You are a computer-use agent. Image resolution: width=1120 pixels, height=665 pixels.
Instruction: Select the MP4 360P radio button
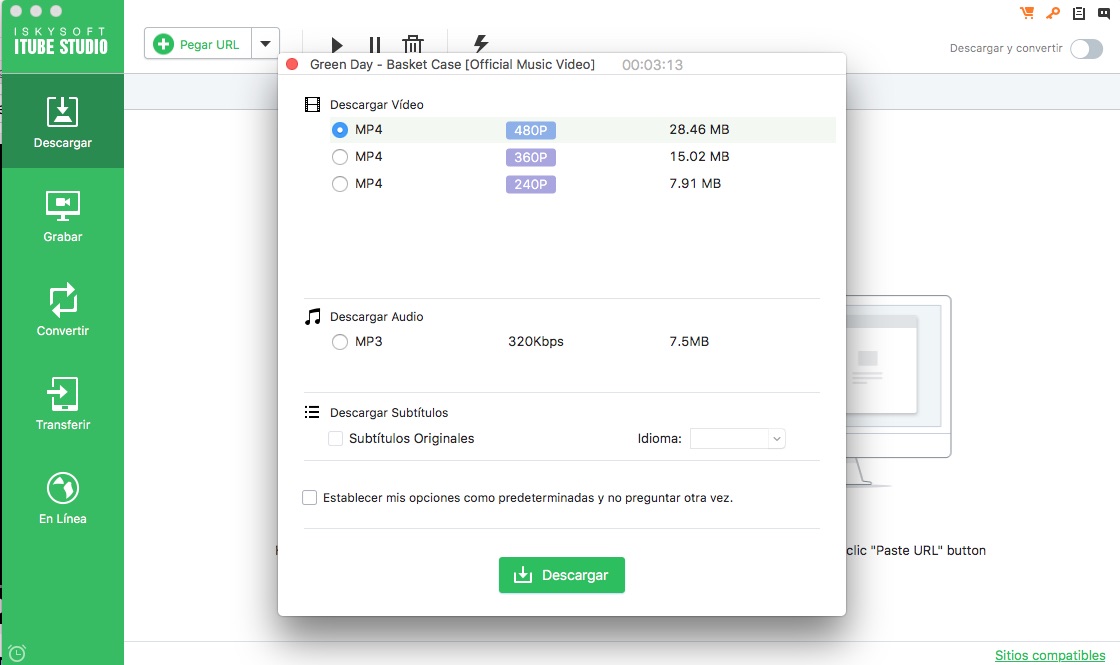click(x=340, y=157)
